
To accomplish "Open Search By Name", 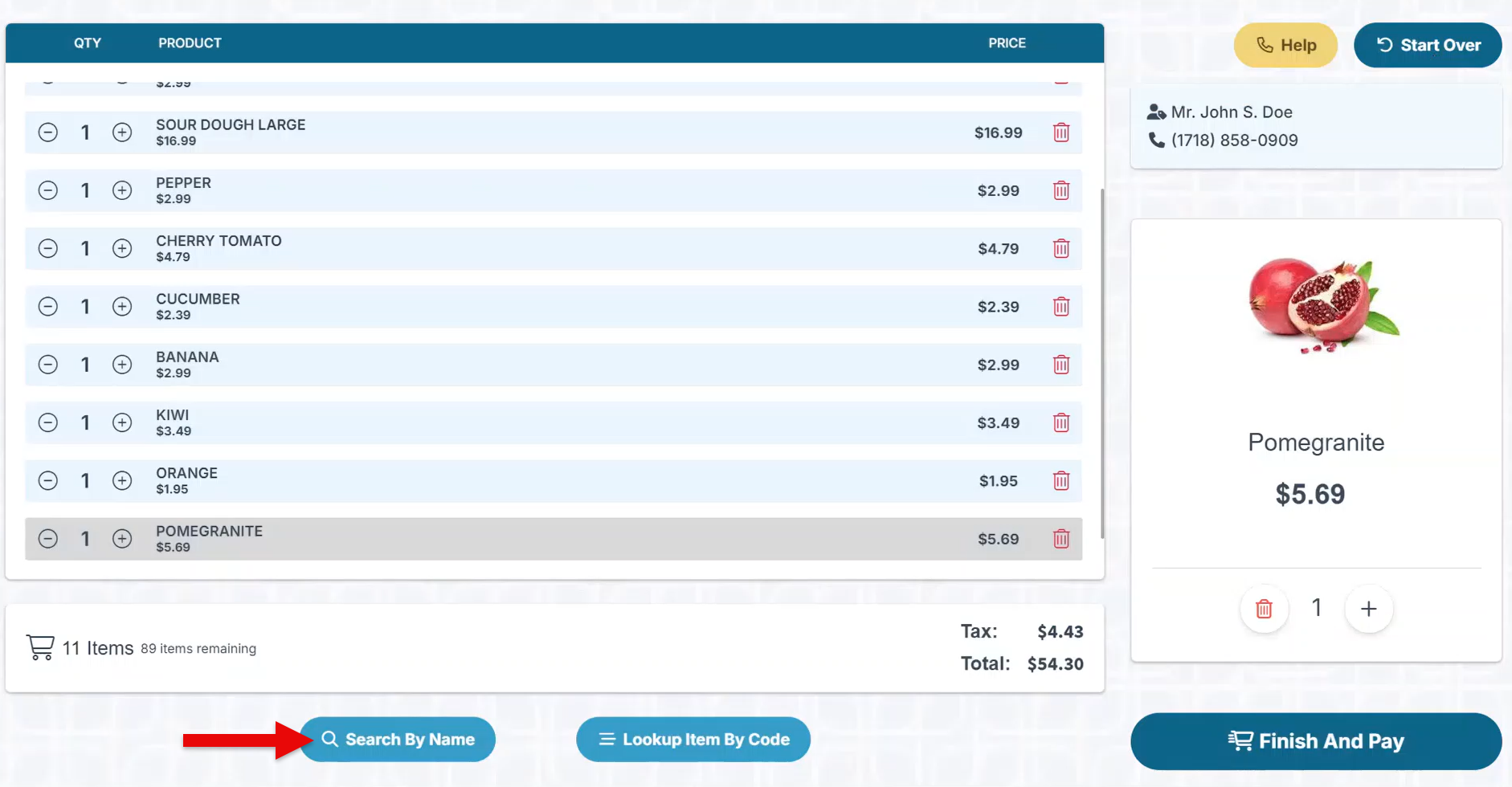I will (x=398, y=740).
